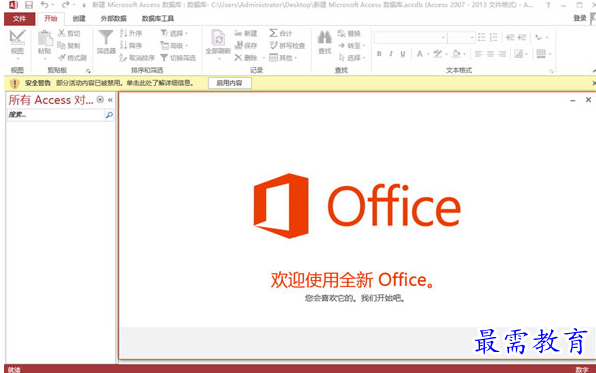Screen dimensions: 596x373
Task: Click 合计 (Totals) sigma icon
Action: [273, 33]
